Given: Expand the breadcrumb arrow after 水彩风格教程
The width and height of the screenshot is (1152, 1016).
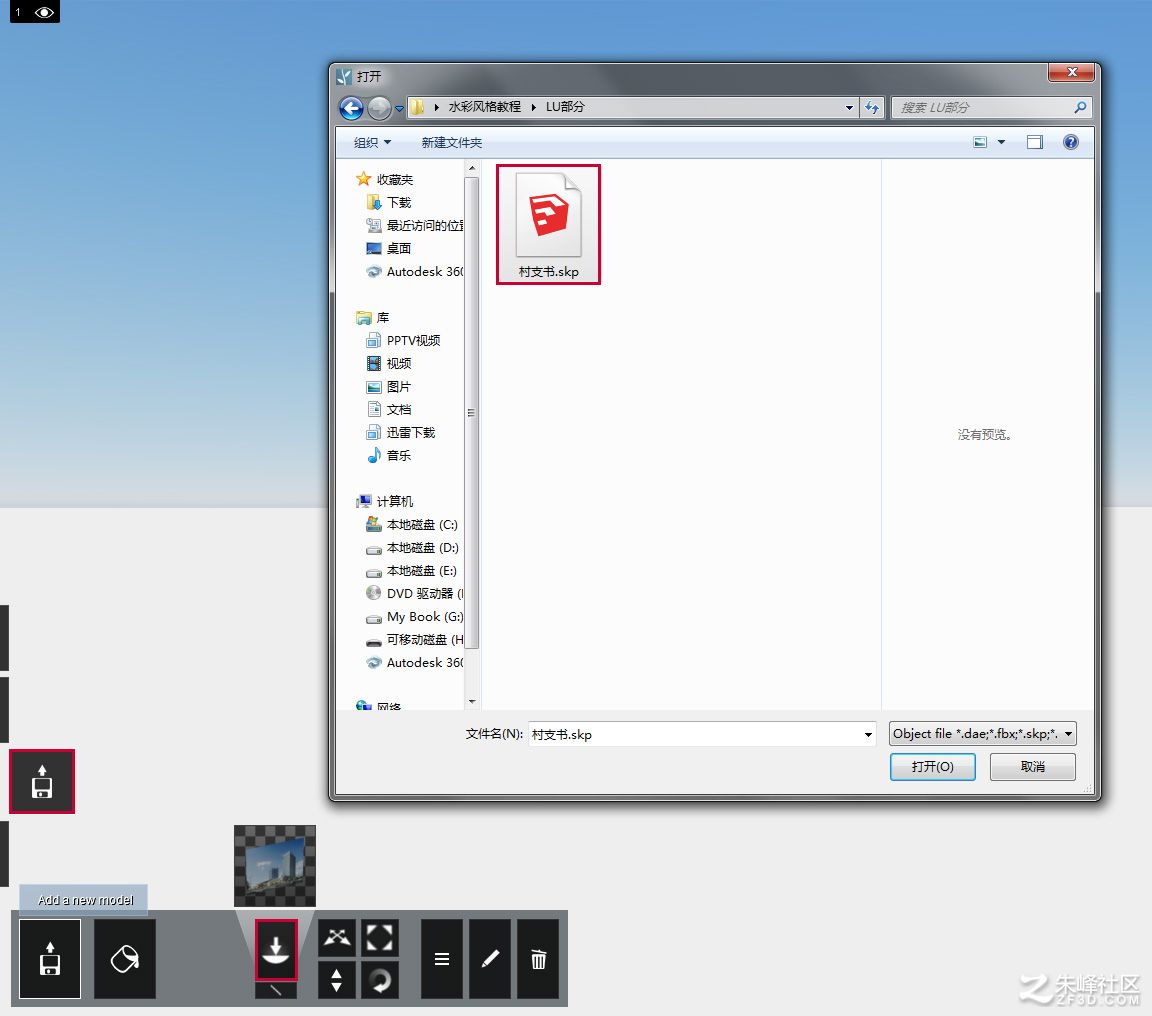Looking at the screenshot, I should (x=533, y=107).
